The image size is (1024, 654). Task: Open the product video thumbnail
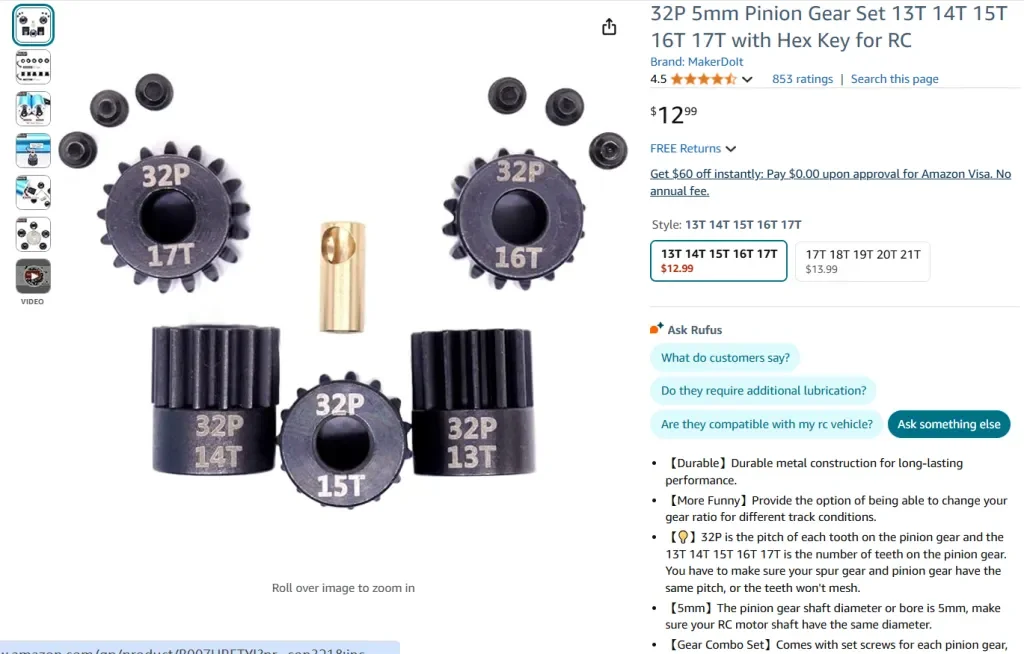click(x=33, y=276)
